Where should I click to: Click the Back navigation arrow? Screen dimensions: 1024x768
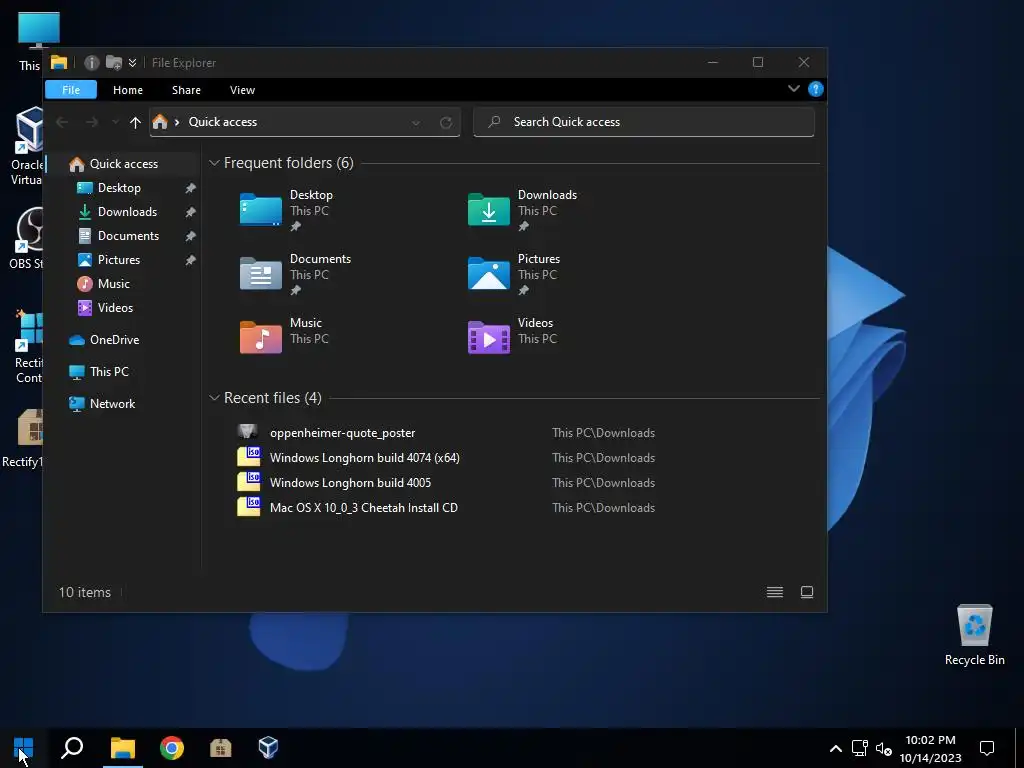pos(62,122)
